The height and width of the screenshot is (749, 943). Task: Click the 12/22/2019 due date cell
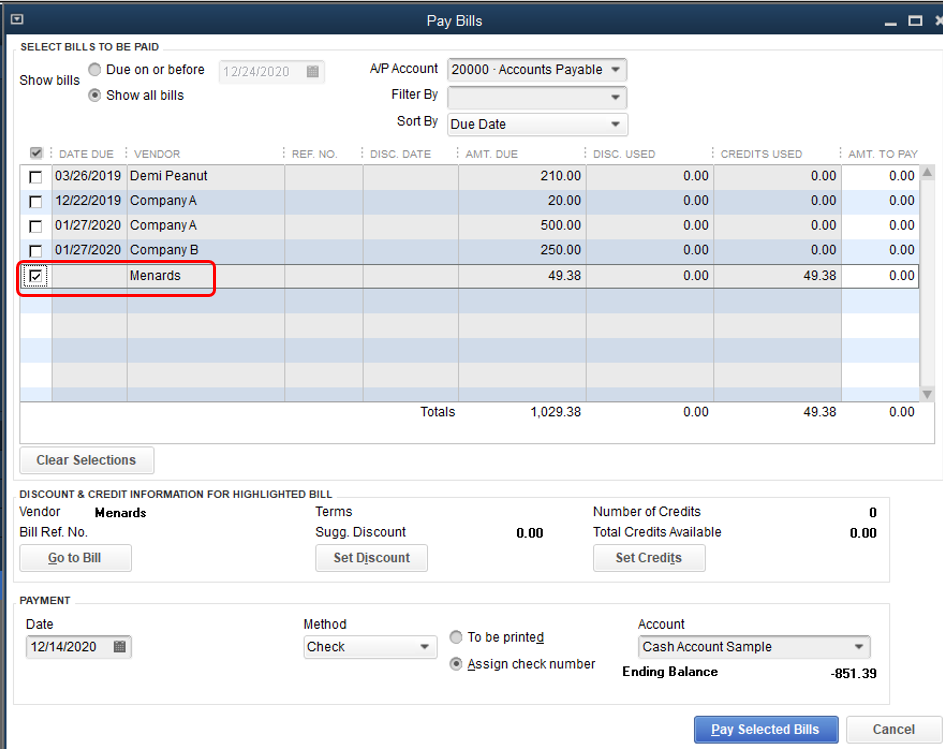click(x=90, y=201)
